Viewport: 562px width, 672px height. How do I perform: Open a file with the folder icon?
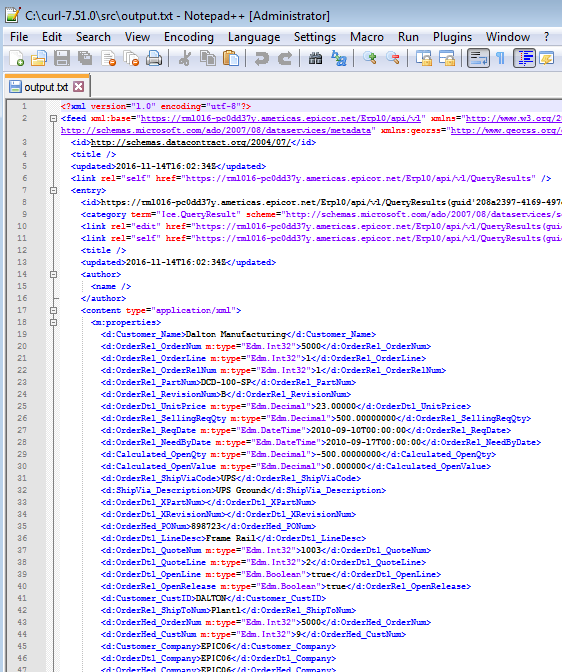[x=39, y=58]
